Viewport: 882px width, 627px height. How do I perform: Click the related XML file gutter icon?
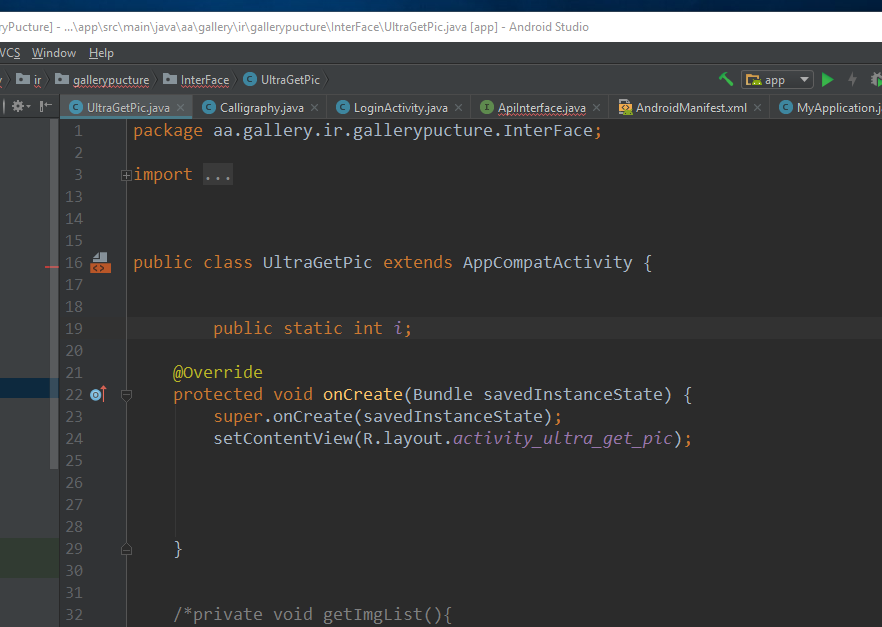[99, 263]
